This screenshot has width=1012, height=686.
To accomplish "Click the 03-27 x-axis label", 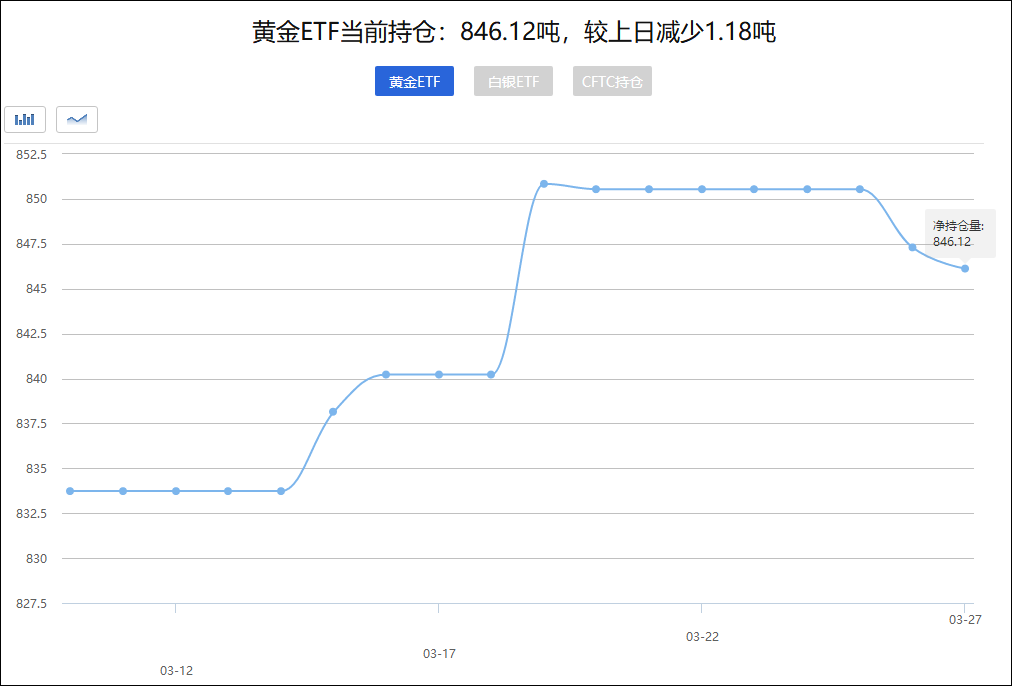I will (x=965, y=620).
